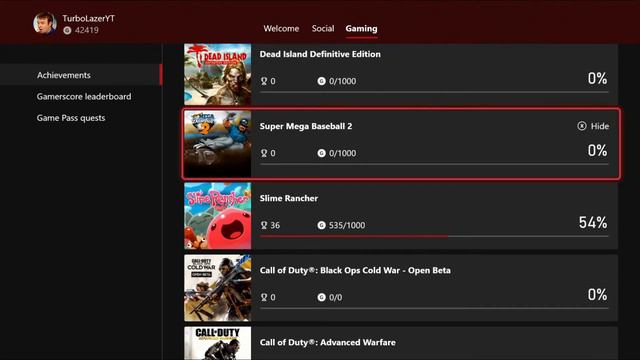Click the 0/1000 gamerscore for Dead Island
Viewport: 640px width, 360px height.
(x=342, y=81)
